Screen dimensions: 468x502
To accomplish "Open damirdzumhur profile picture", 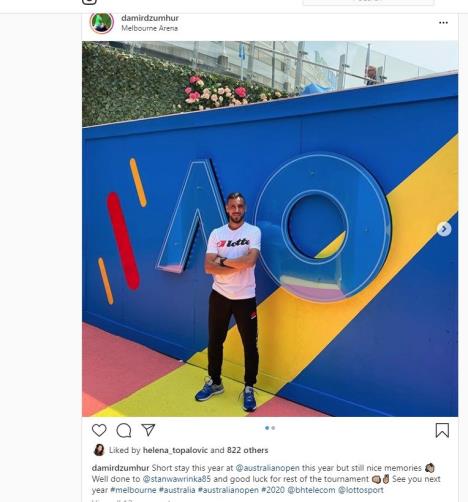I will pyautogui.click(x=102, y=22).
